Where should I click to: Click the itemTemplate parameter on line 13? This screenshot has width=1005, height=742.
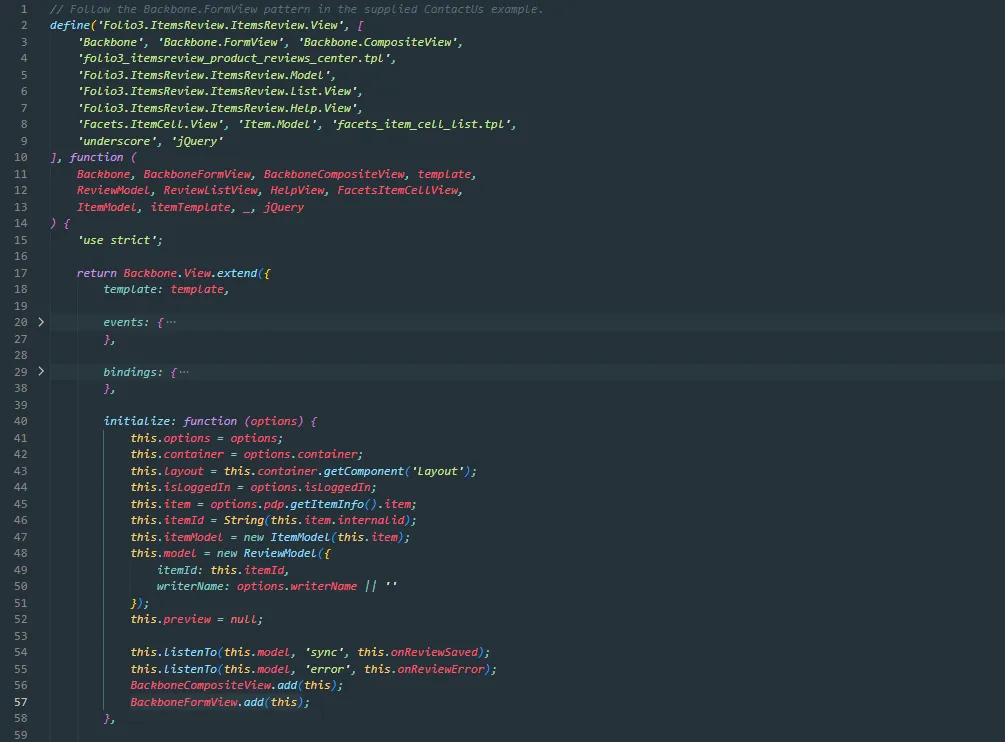click(191, 207)
